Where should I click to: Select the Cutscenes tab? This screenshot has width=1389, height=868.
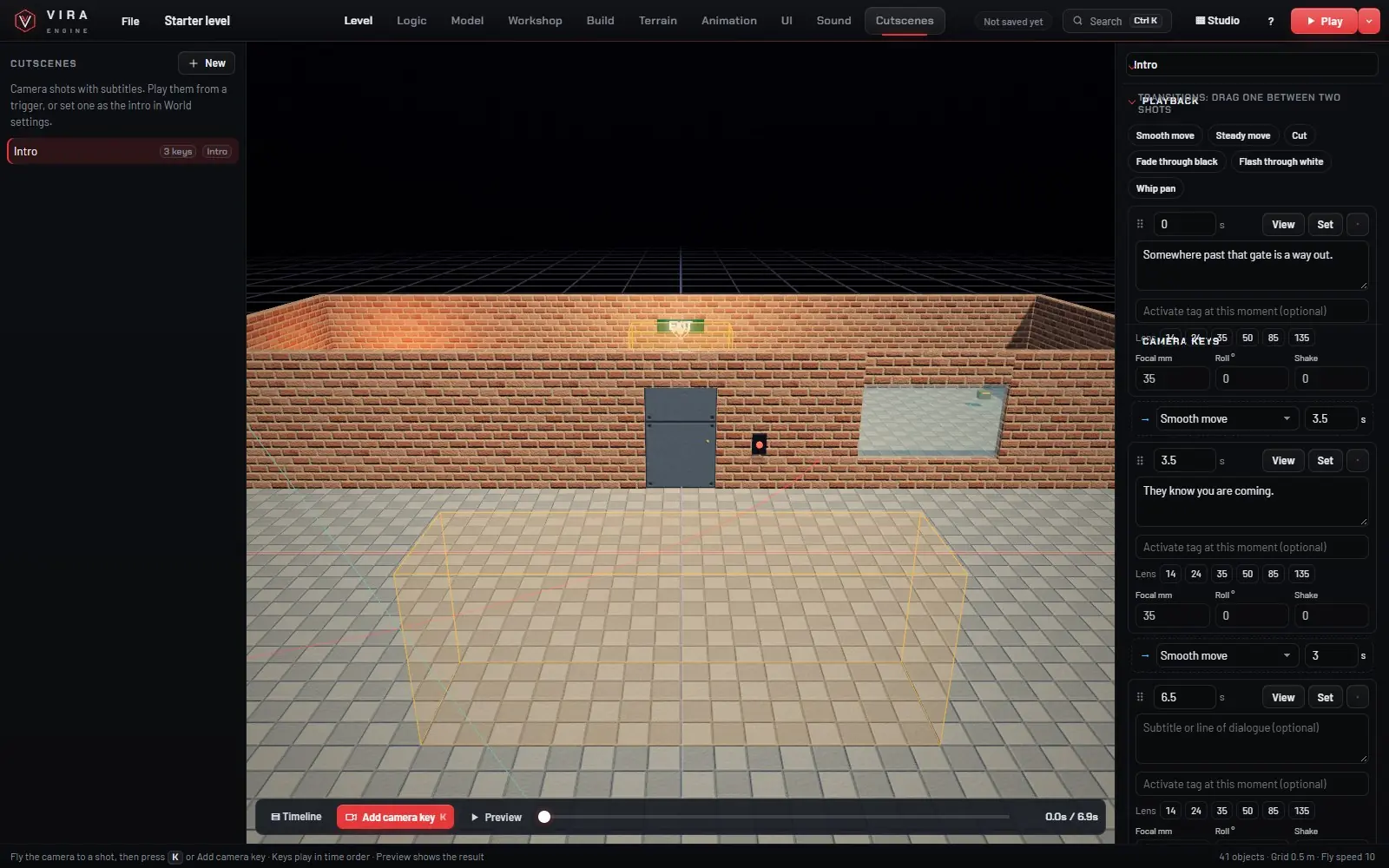click(x=905, y=21)
